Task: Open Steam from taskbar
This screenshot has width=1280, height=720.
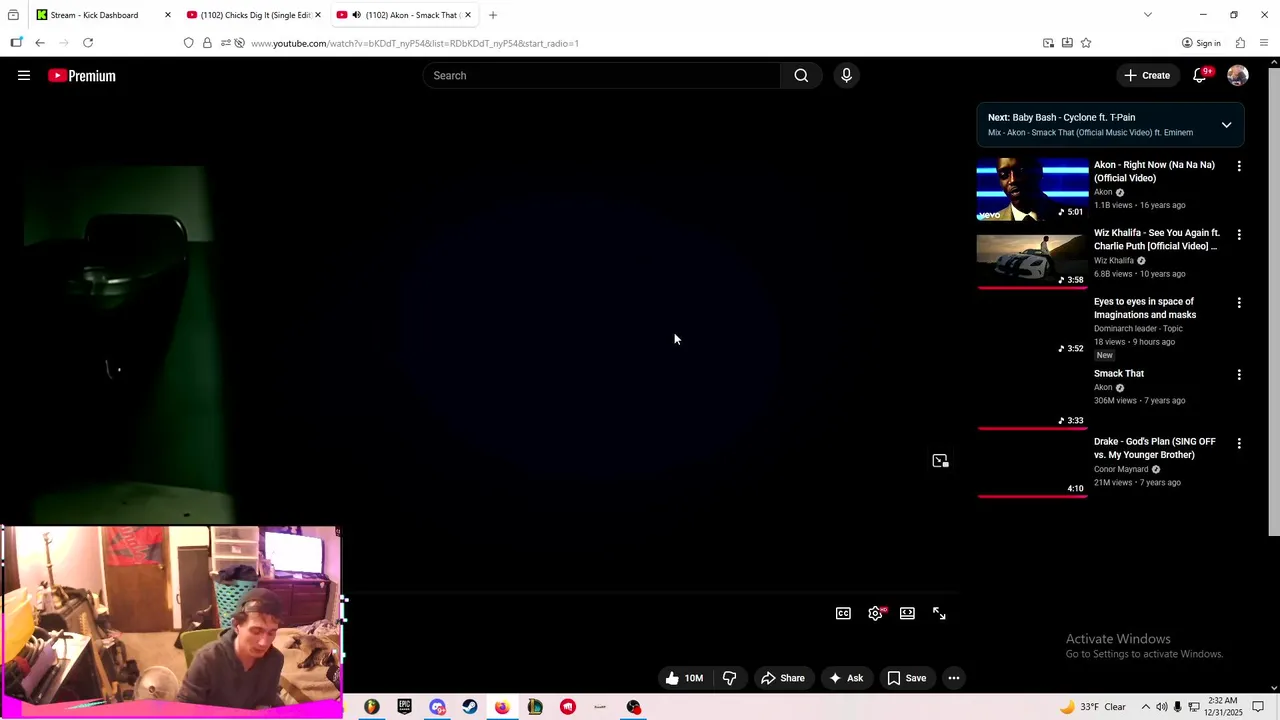Action: [x=470, y=707]
